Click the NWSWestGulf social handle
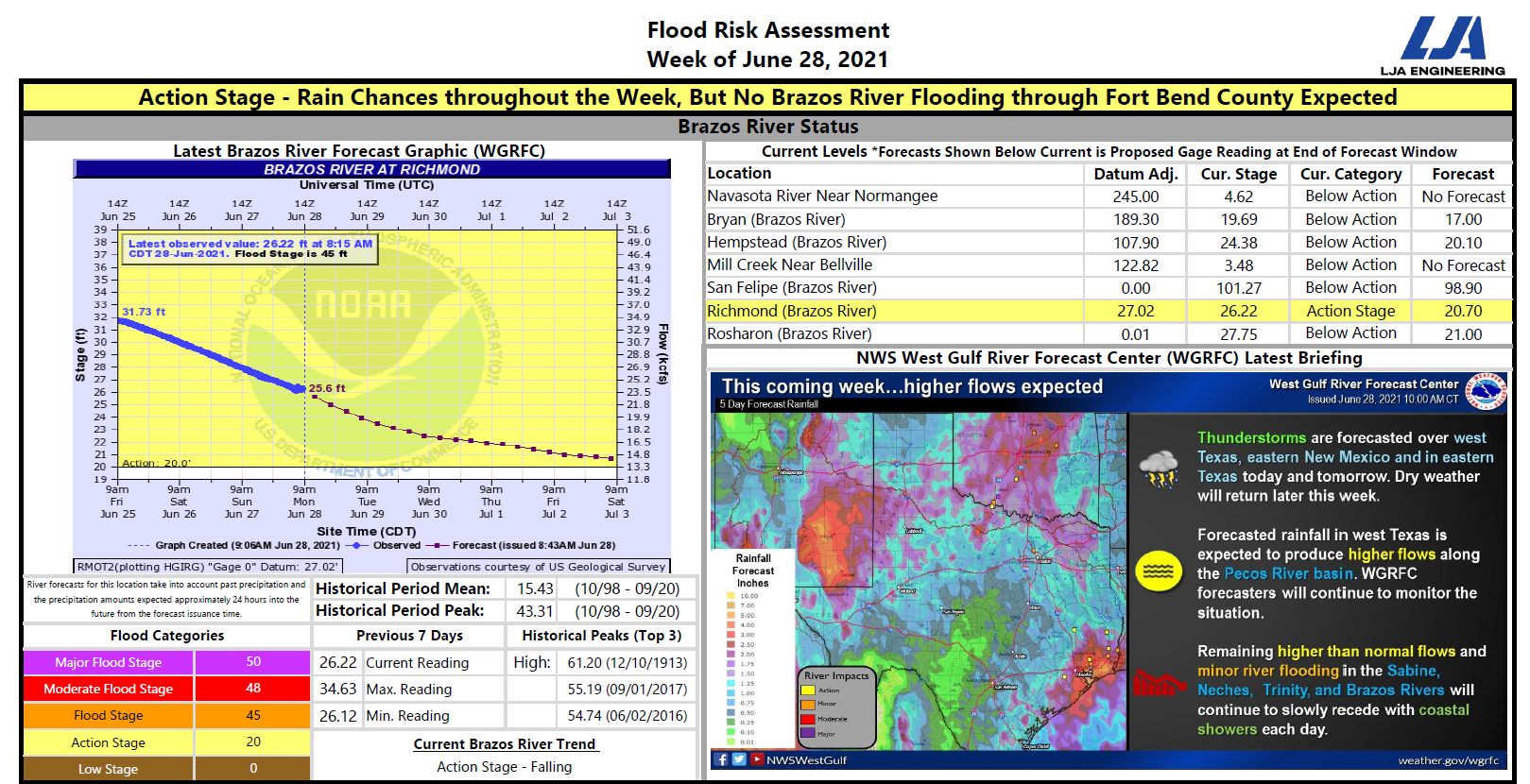 [x=806, y=760]
